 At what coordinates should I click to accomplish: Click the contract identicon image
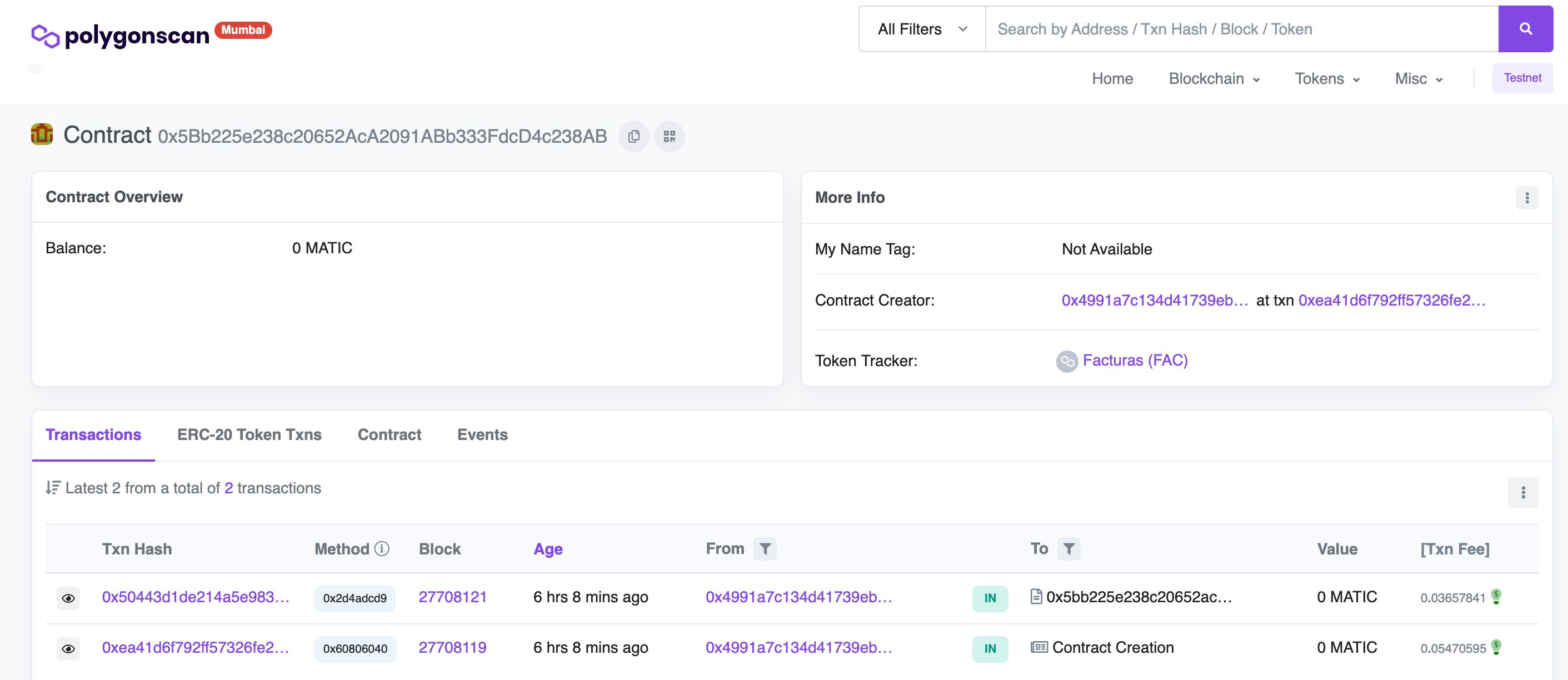[42, 134]
